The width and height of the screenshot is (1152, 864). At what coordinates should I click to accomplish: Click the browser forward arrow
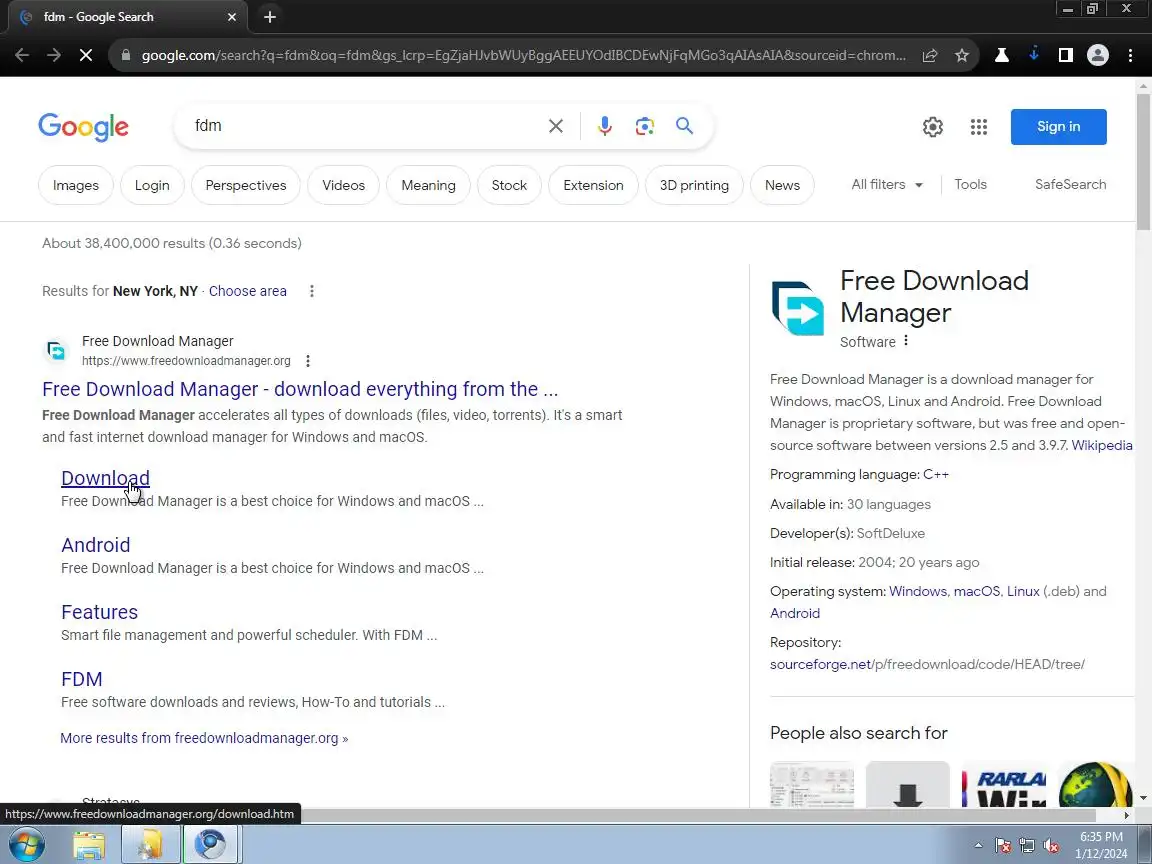(x=54, y=55)
